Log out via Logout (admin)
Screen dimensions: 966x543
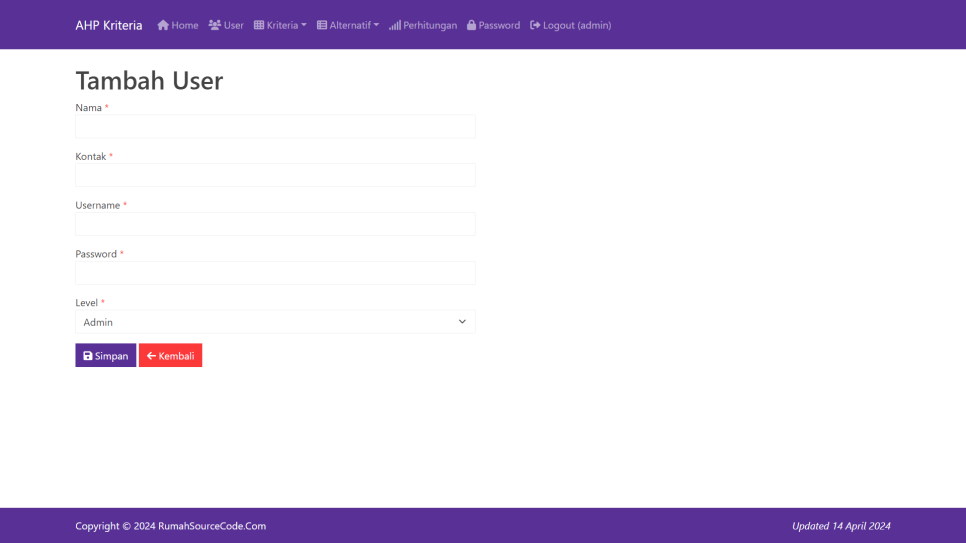tap(570, 25)
